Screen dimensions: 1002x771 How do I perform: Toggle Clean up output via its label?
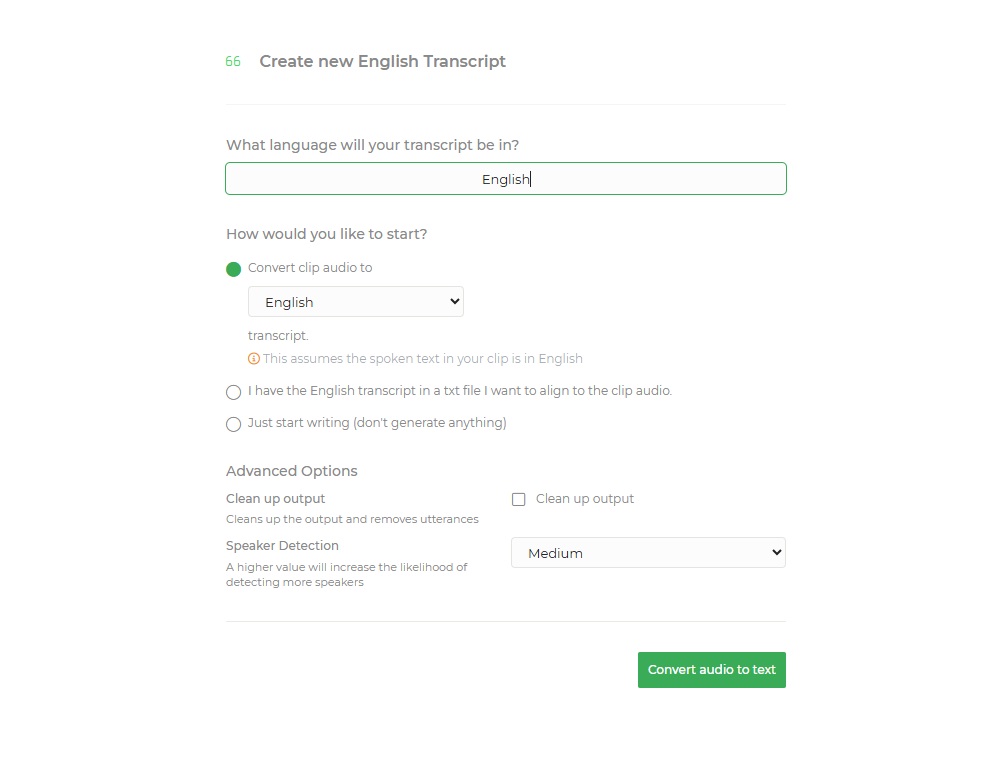pos(585,498)
